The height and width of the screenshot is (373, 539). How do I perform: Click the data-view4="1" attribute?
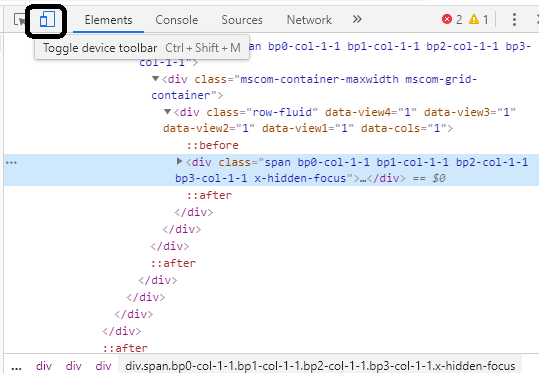371,112
